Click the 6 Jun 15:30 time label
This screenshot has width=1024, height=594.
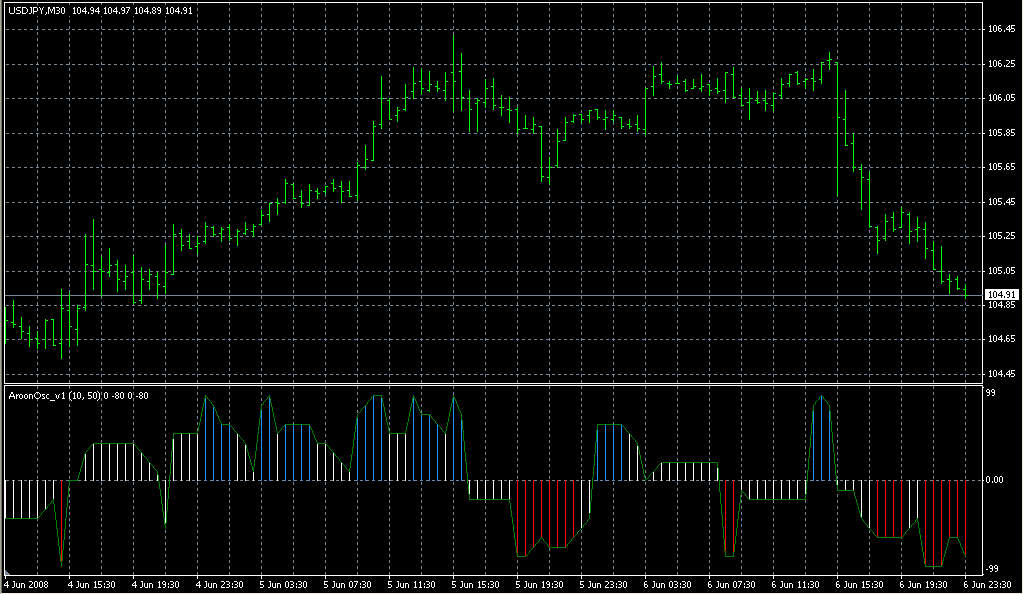coord(859,585)
